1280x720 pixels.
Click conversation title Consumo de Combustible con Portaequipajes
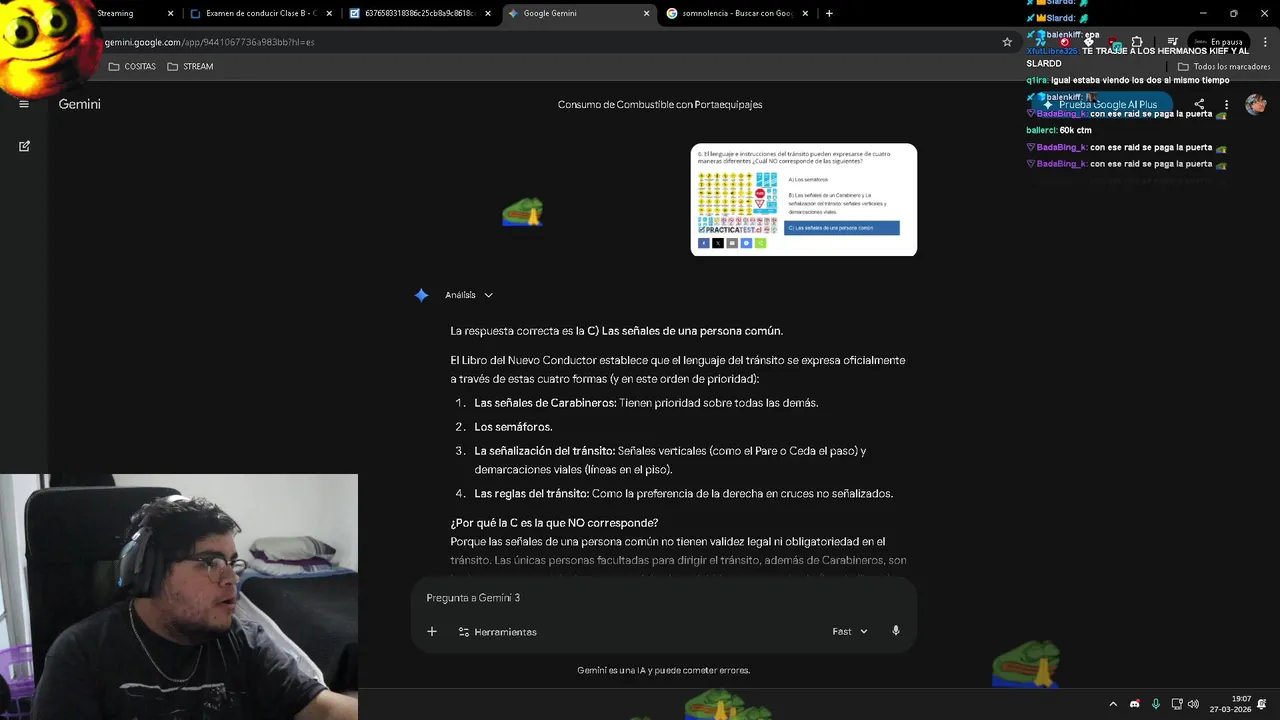point(660,104)
